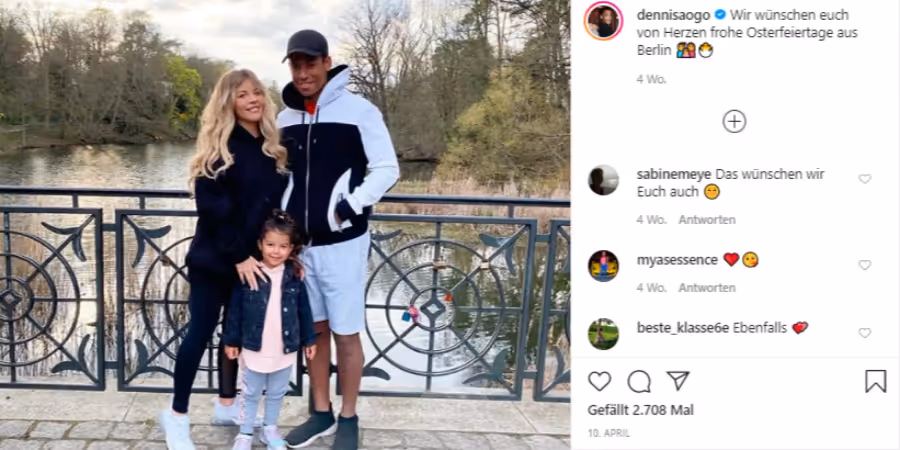Viewport: 900px width, 450px height.
Task: Open the comment speech bubble icon
Action: (x=639, y=381)
